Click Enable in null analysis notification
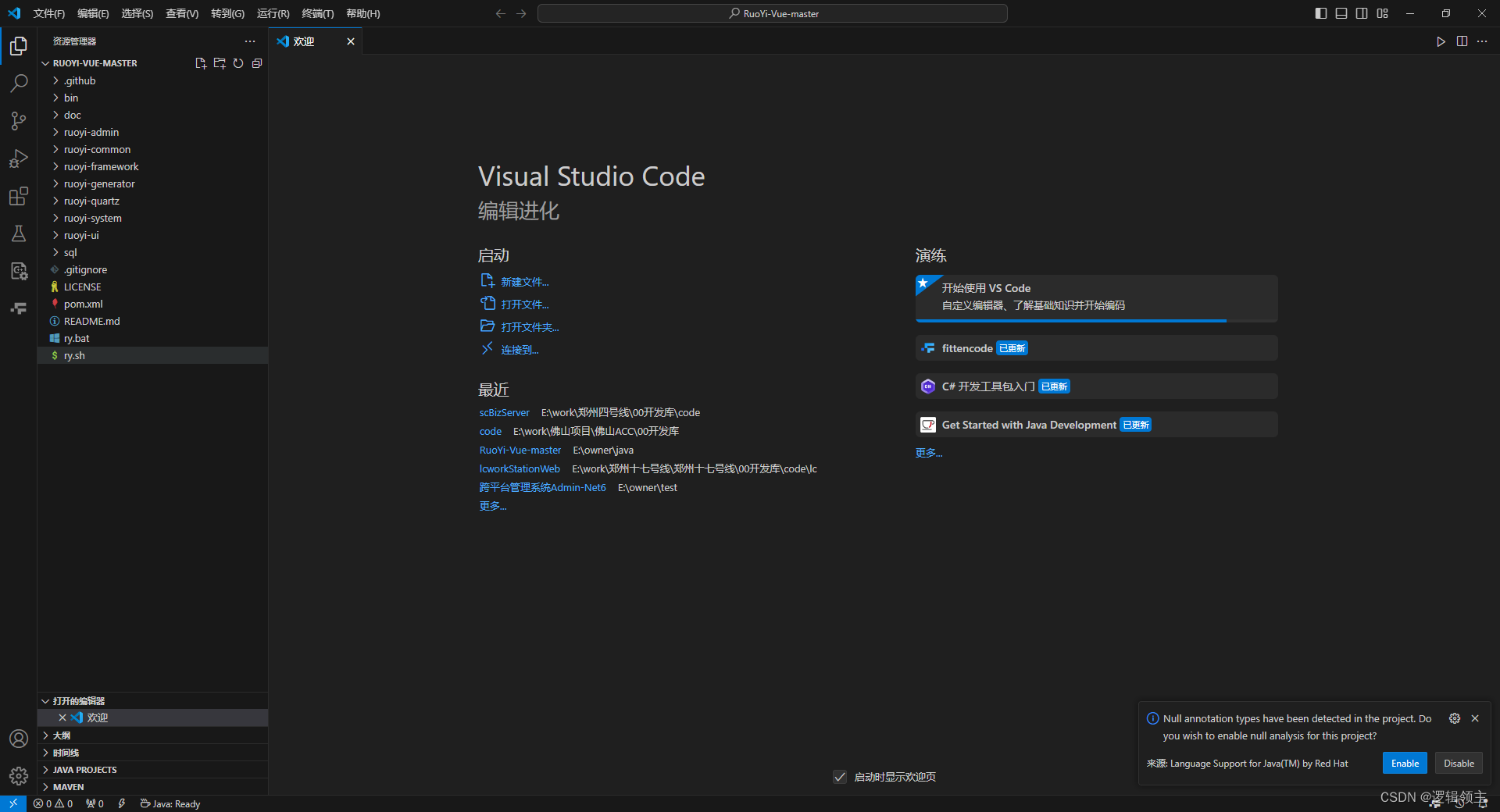This screenshot has width=1500, height=812. [1405, 763]
